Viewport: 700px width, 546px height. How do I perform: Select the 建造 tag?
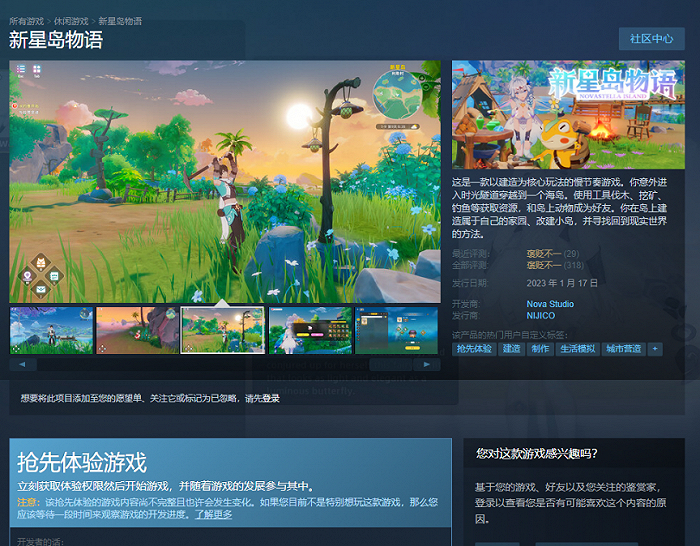click(x=512, y=349)
